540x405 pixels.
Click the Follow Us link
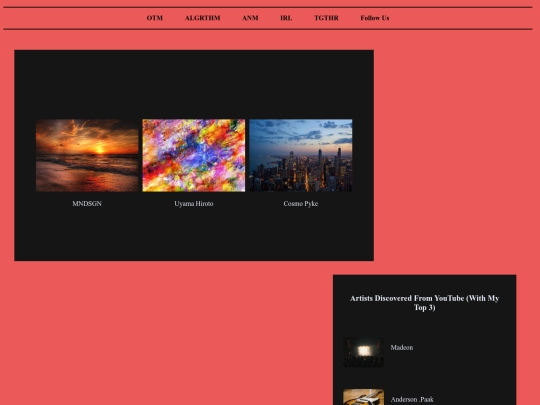click(375, 18)
